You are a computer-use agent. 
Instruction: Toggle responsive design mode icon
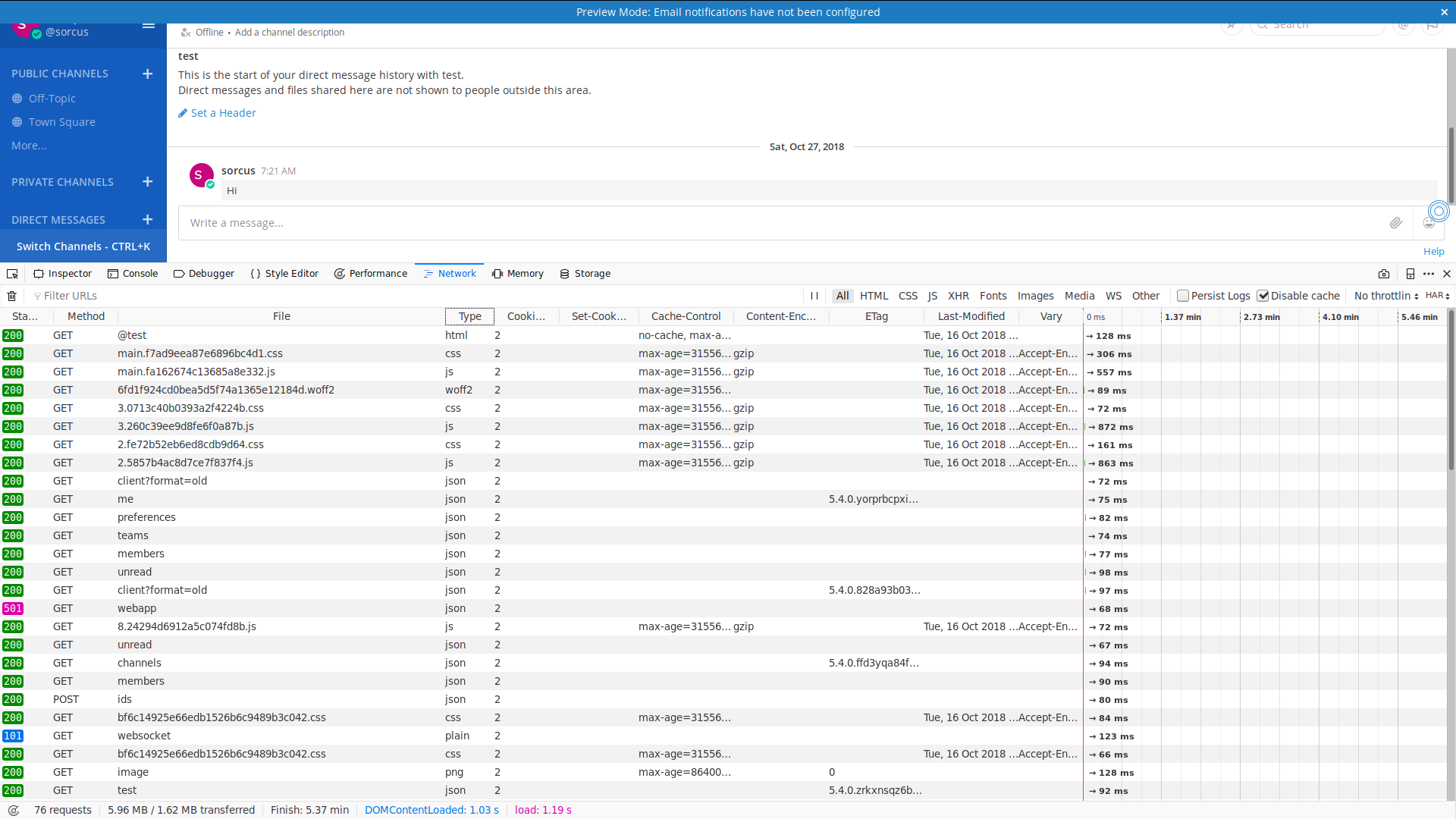[1410, 274]
